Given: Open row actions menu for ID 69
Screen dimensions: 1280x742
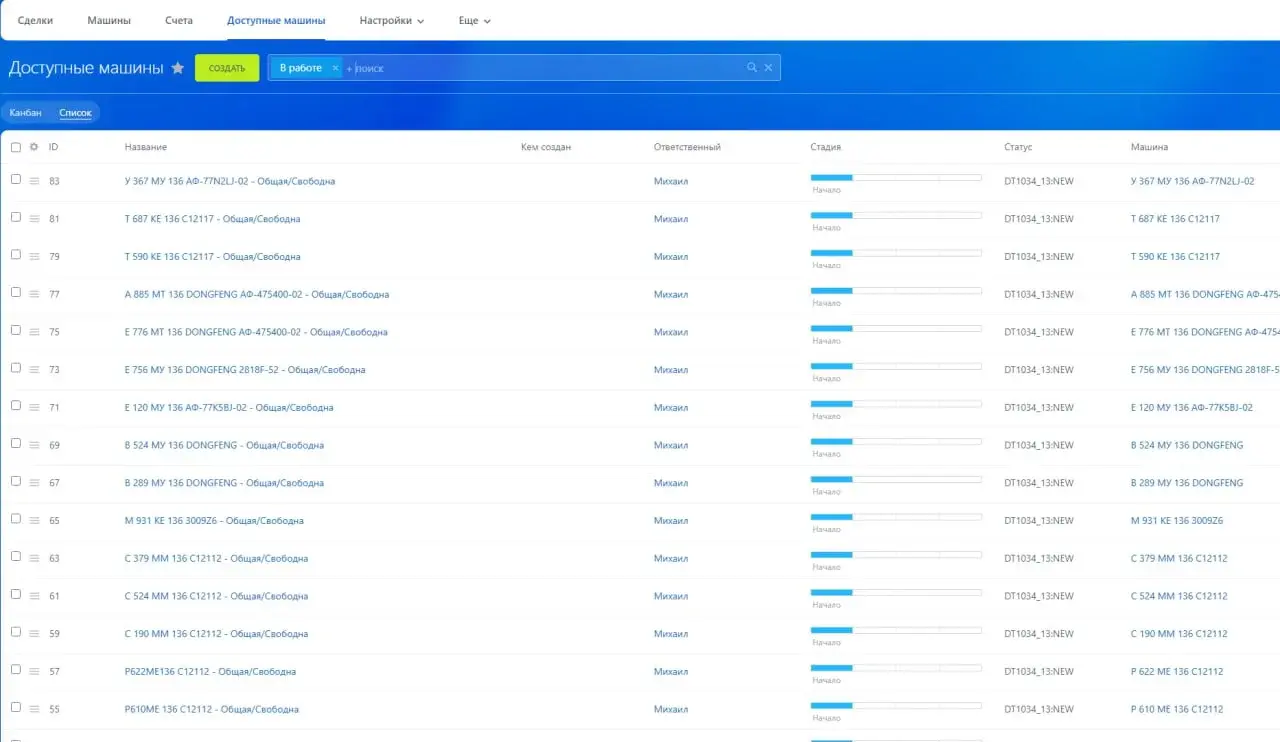Looking at the screenshot, I should (34, 445).
